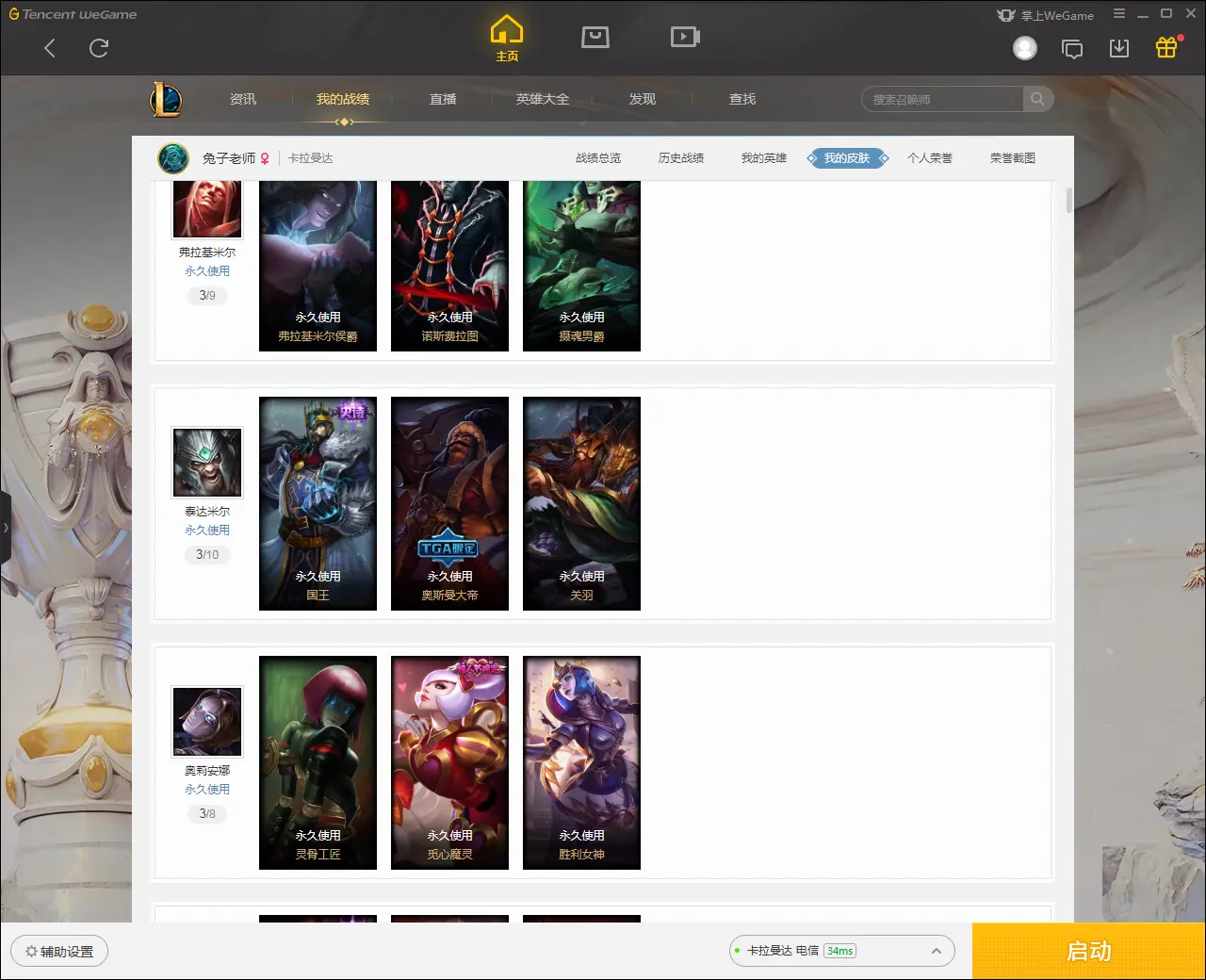Open the 觅心魔灵 skin thumbnail
1206x980 pixels.
449,762
